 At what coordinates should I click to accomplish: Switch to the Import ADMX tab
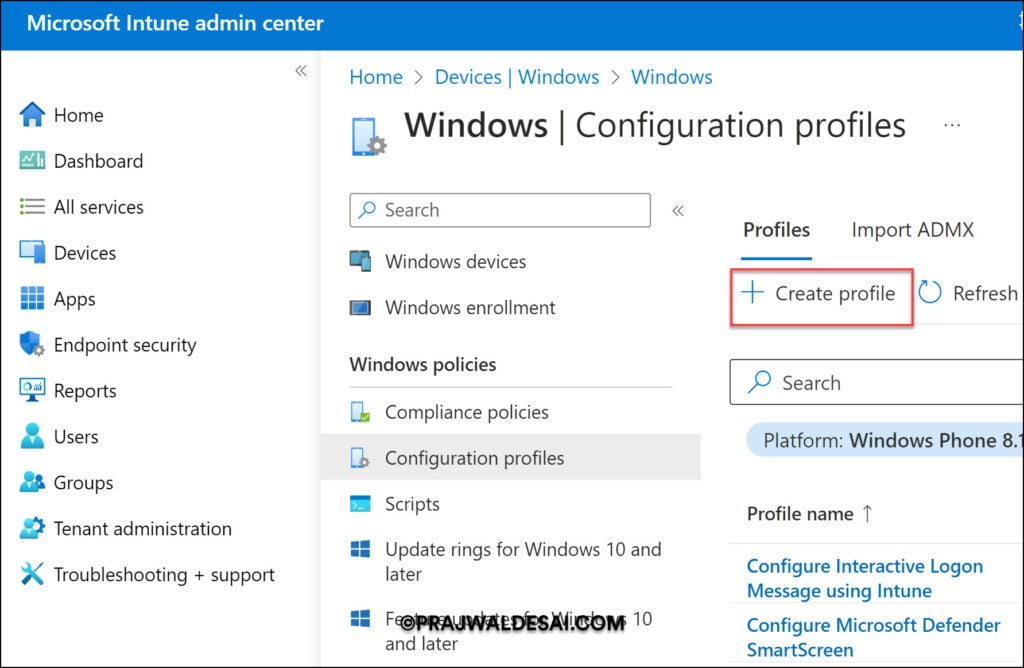[x=912, y=230]
